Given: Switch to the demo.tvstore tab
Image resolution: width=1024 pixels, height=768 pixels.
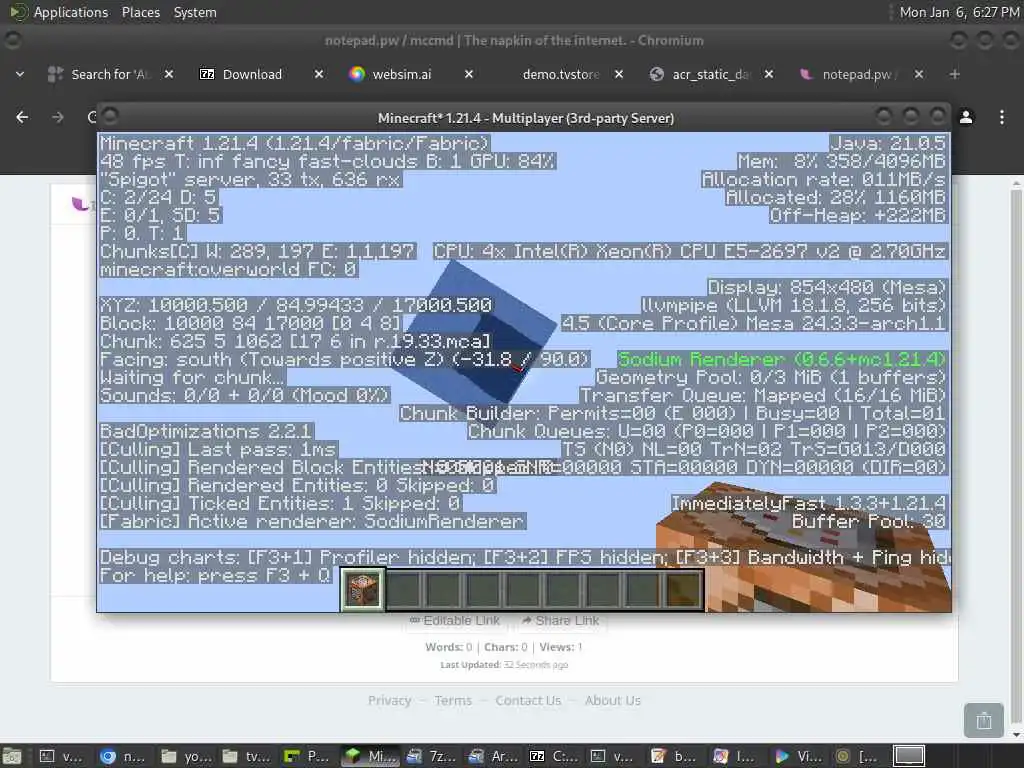Looking at the screenshot, I should [560, 74].
